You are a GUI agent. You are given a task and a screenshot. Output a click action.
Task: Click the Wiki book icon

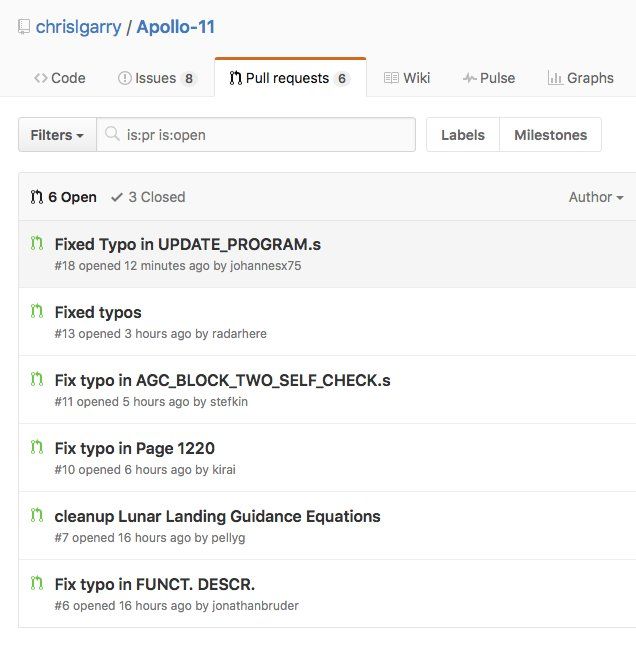point(391,78)
